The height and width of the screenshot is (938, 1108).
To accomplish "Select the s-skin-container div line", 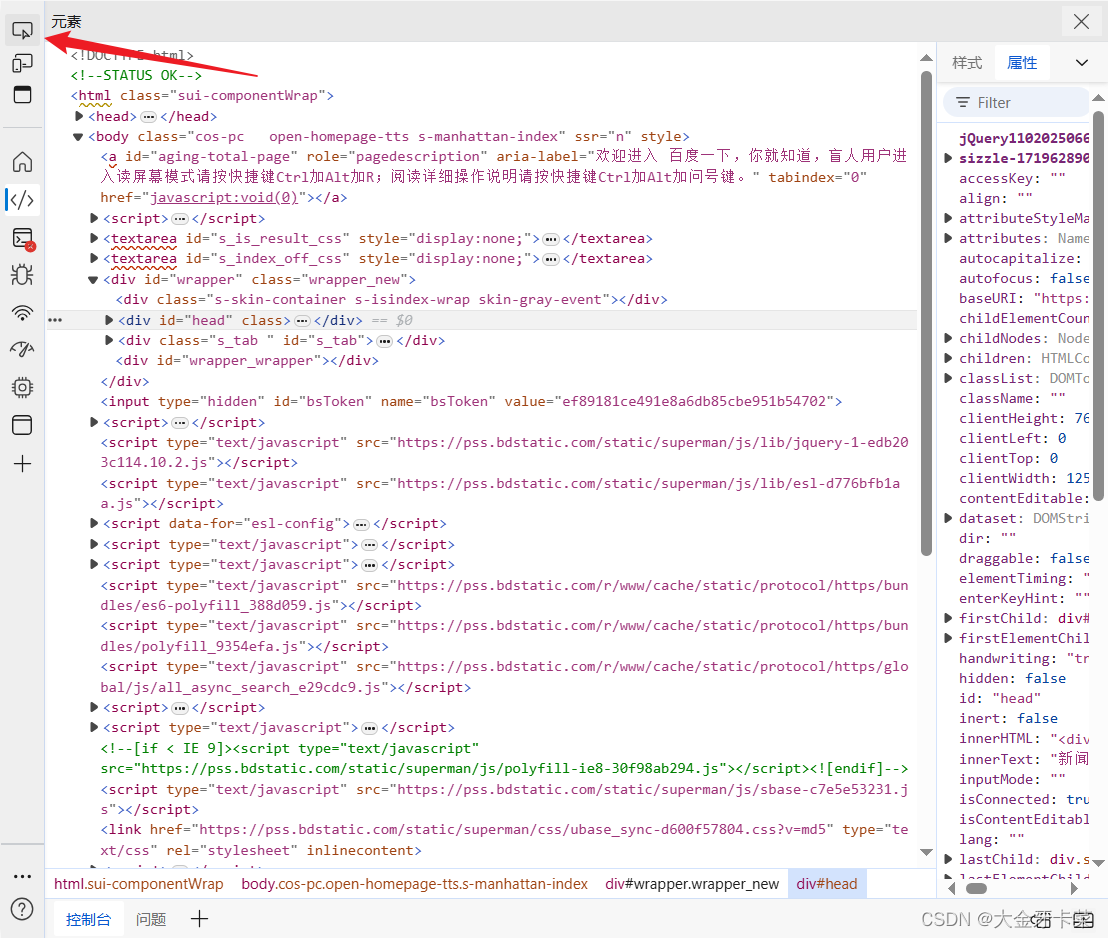I will click(x=391, y=300).
